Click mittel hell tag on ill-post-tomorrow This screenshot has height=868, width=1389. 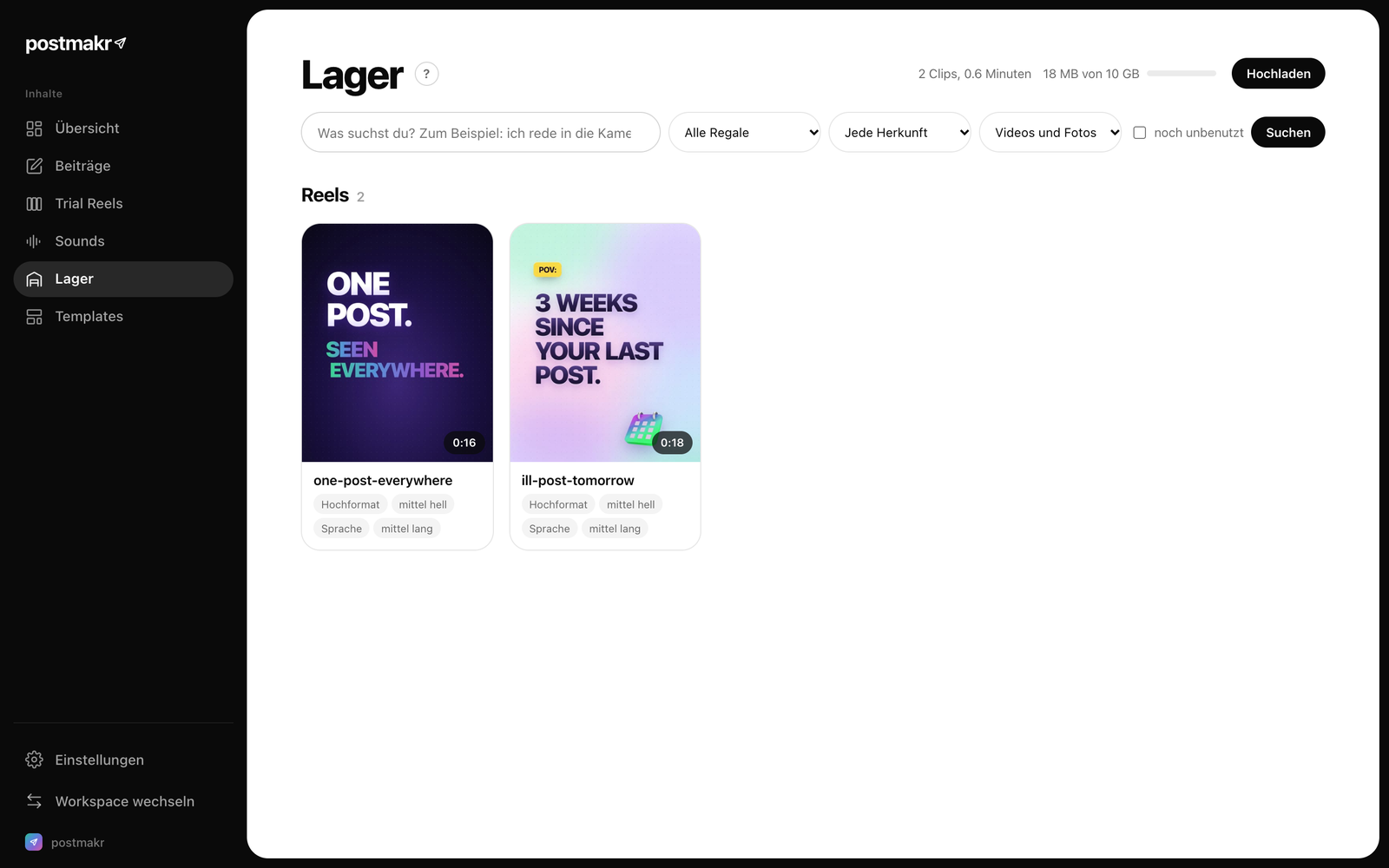click(631, 504)
